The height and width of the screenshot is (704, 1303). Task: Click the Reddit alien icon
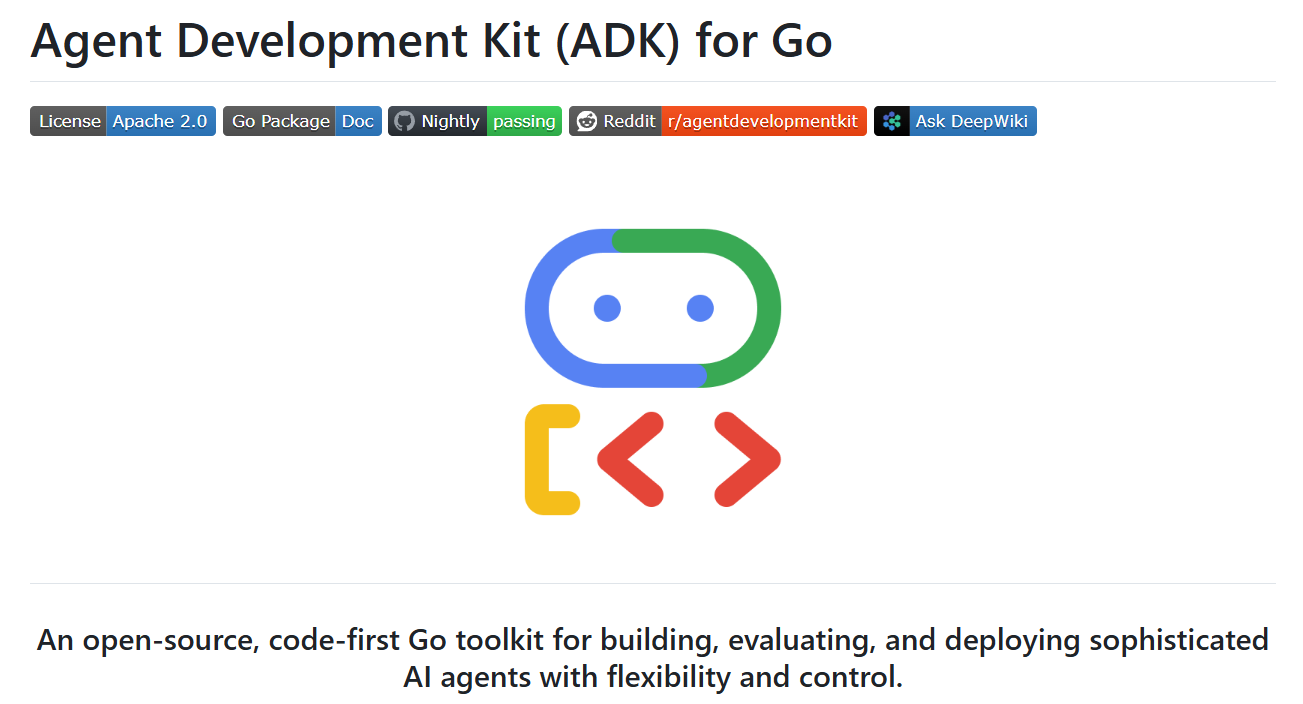point(587,121)
